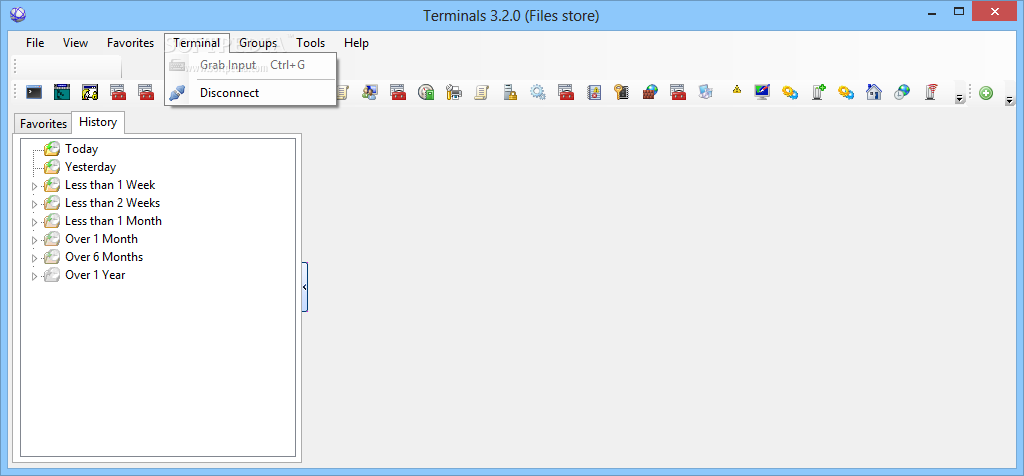Click the key and padlock window icon
The width and height of the screenshot is (1024, 476).
[x=90, y=92]
